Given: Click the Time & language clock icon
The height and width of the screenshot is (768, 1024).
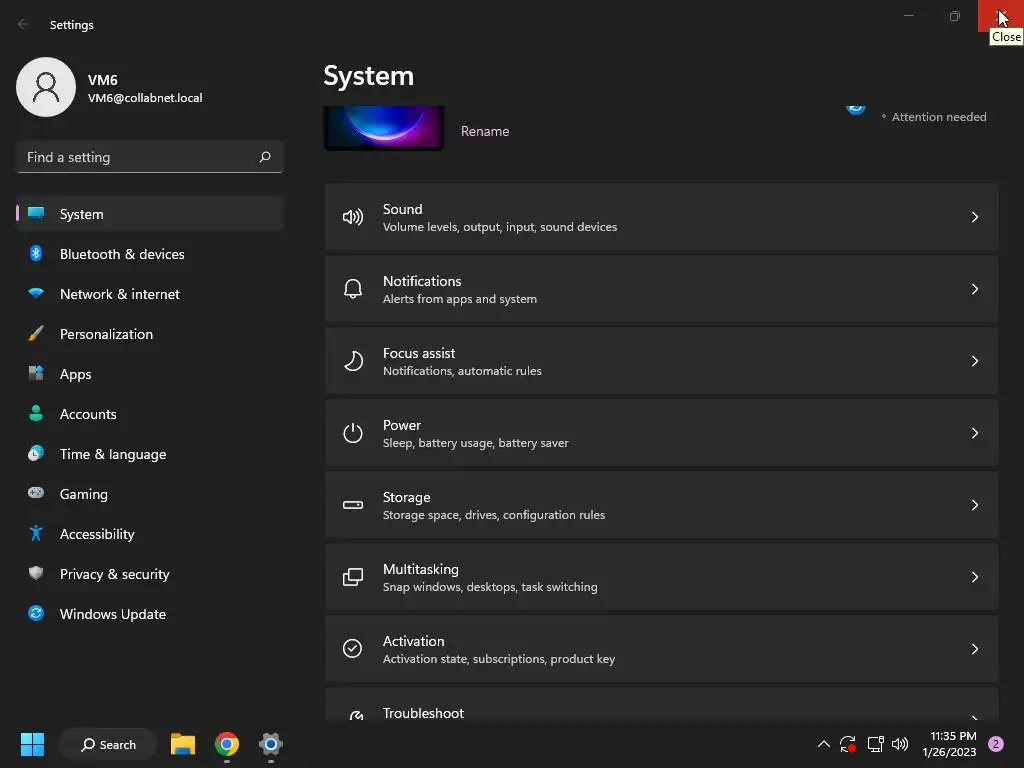Looking at the screenshot, I should point(36,453).
